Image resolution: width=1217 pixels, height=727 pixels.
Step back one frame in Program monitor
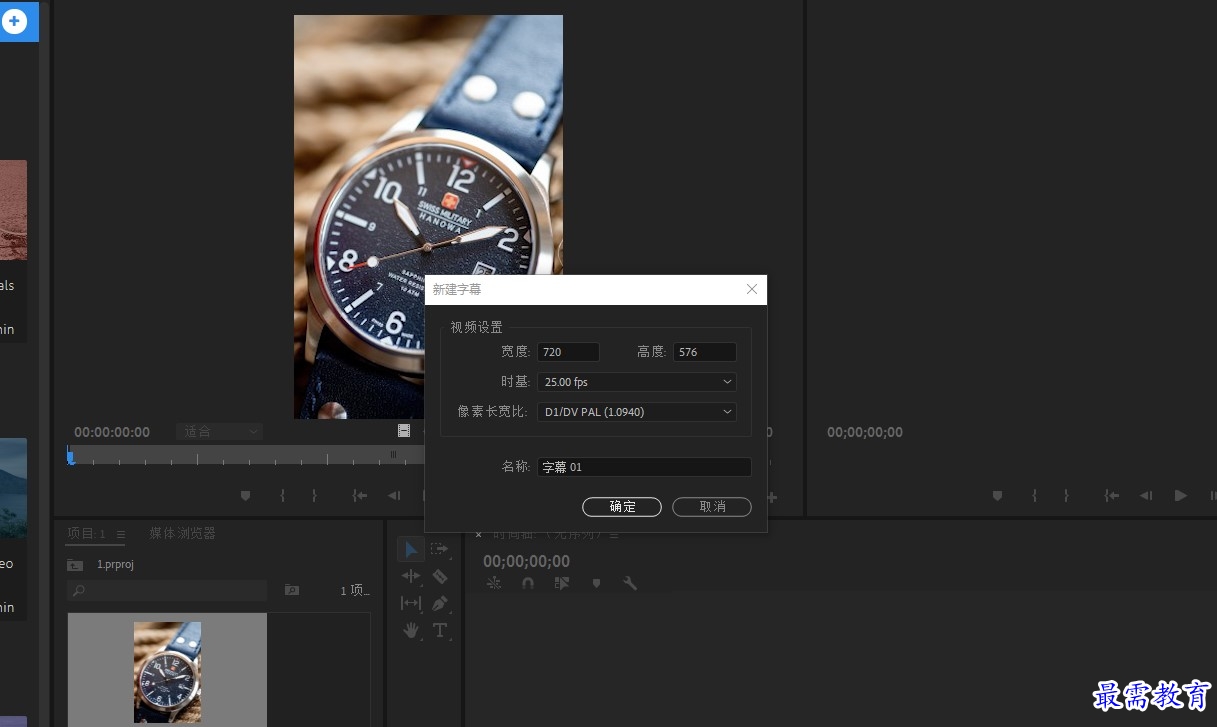click(x=1146, y=496)
